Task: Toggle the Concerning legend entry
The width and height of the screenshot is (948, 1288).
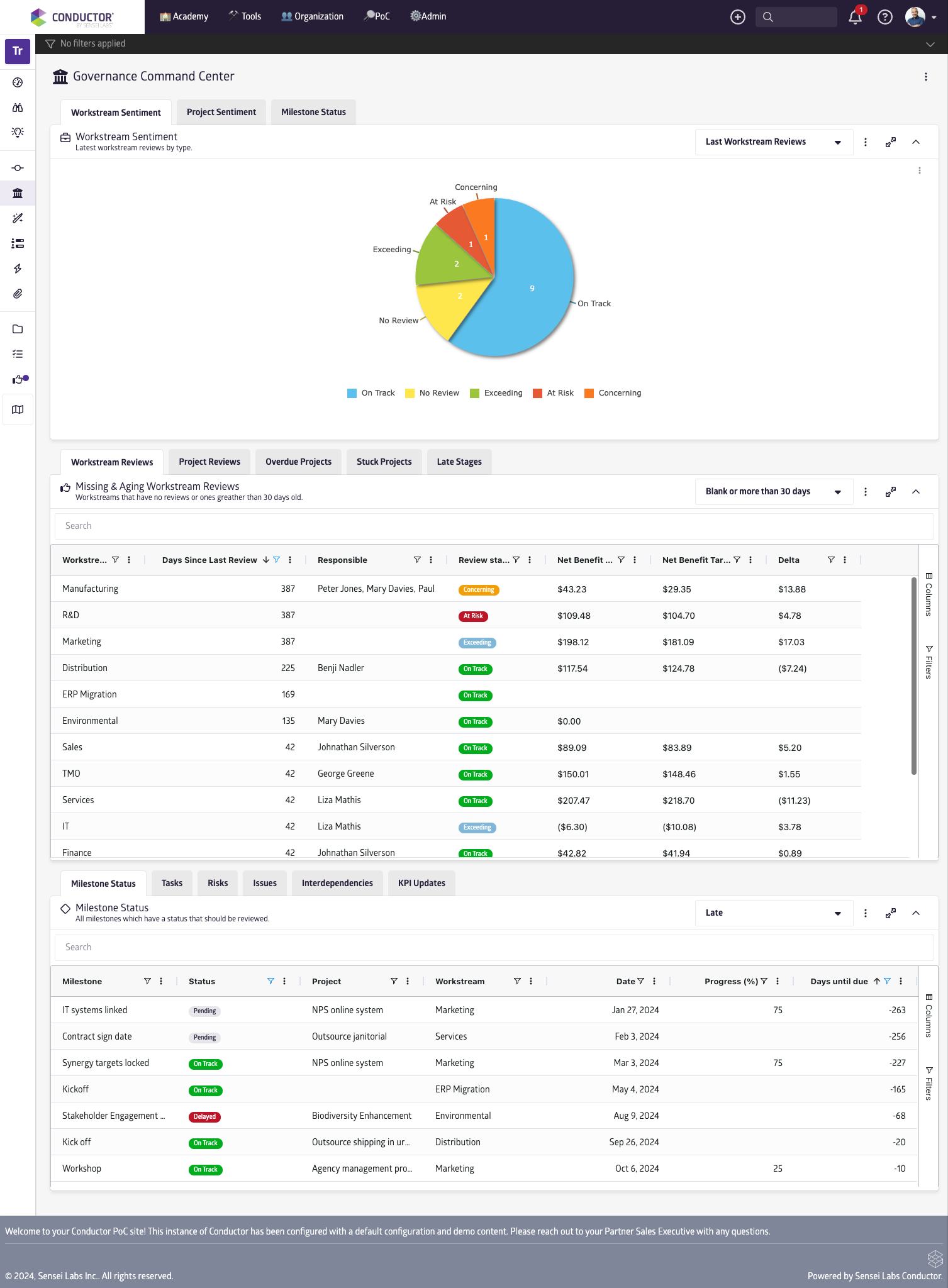Action: click(613, 393)
